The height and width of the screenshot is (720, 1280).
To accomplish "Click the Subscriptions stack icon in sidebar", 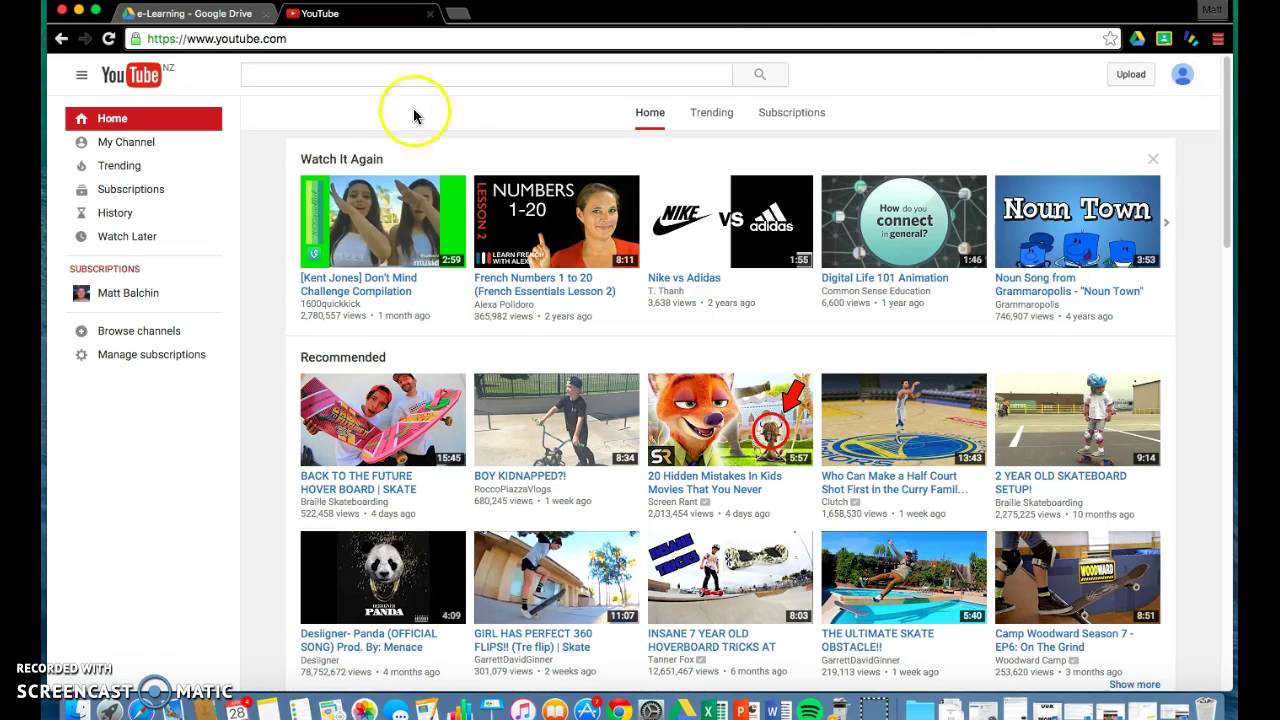I will tap(81, 189).
